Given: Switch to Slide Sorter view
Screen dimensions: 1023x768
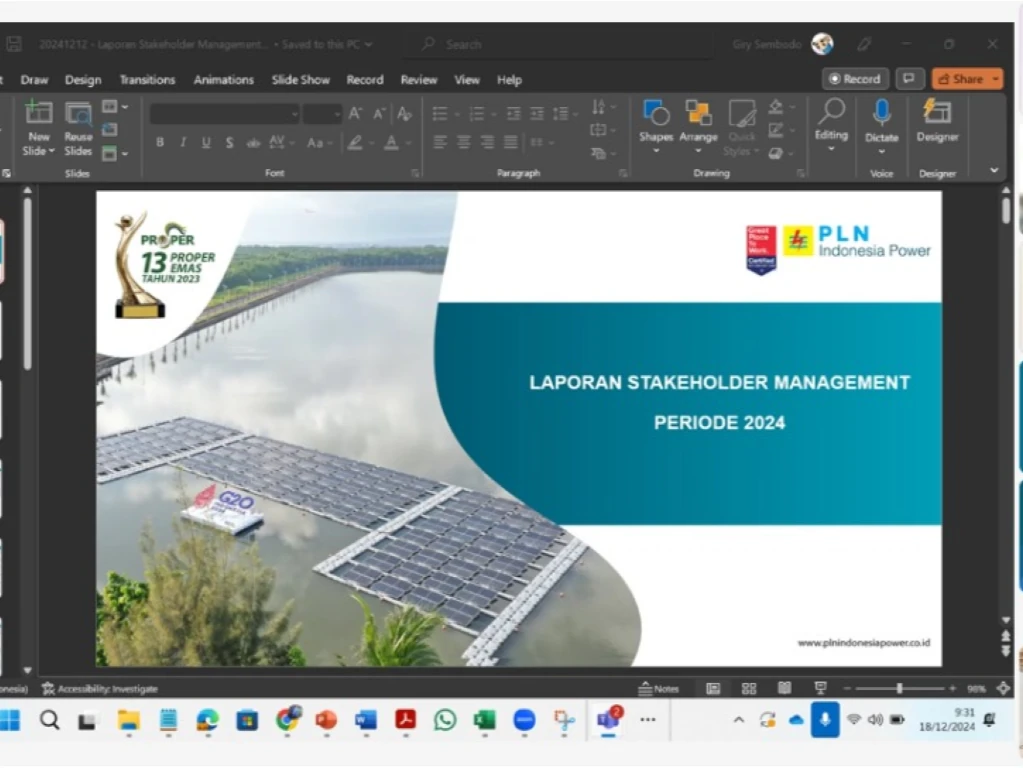Looking at the screenshot, I should coord(749,689).
